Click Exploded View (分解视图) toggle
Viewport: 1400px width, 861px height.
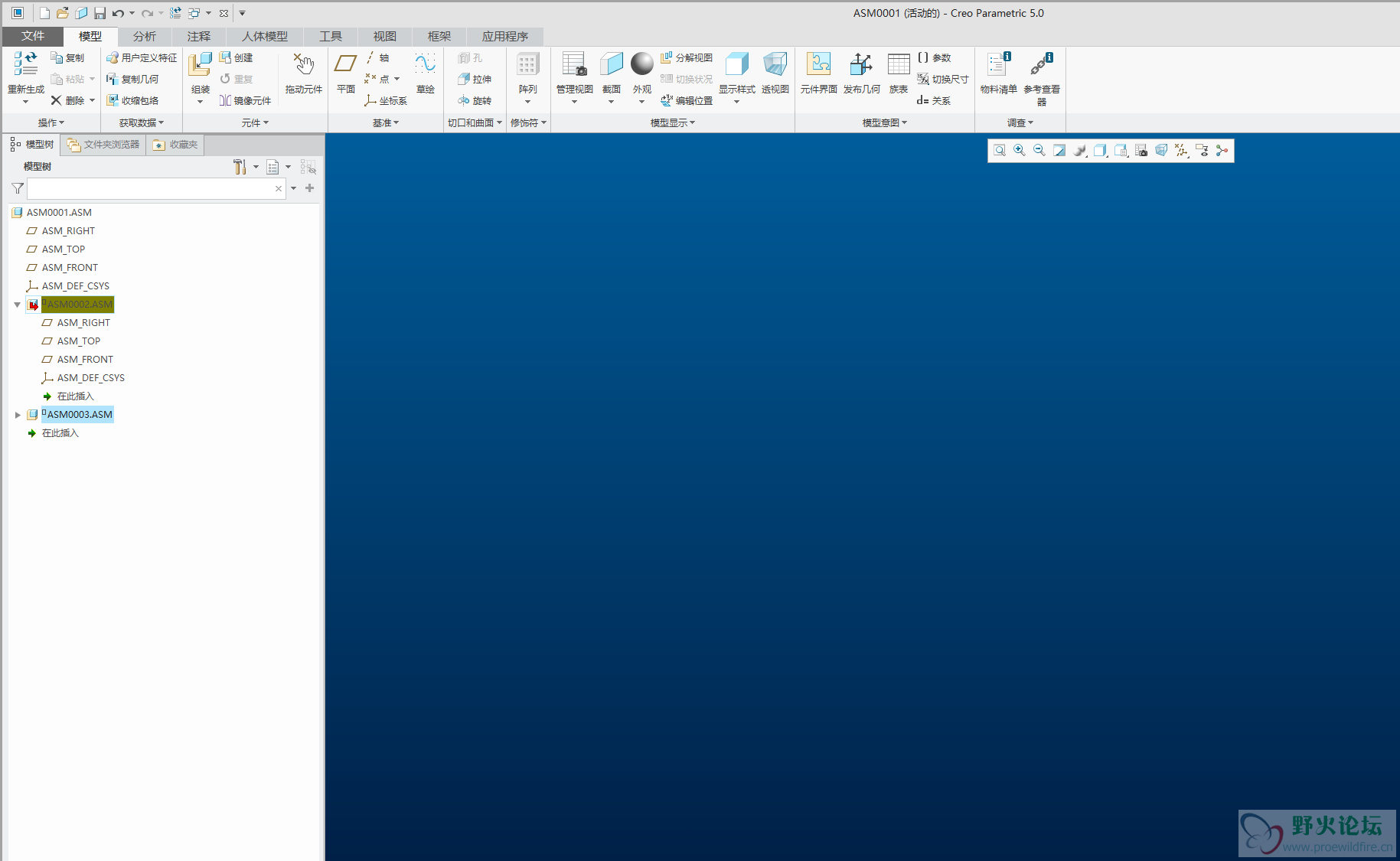(687, 57)
